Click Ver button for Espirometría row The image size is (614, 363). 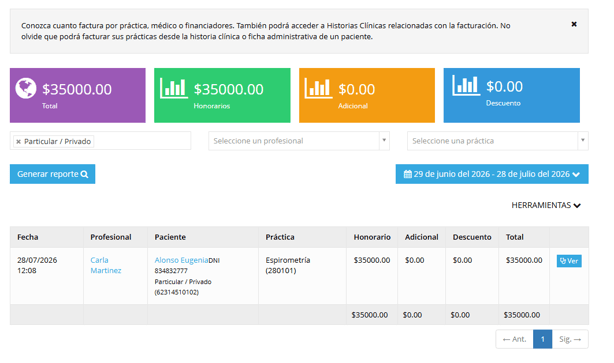point(569,261)
